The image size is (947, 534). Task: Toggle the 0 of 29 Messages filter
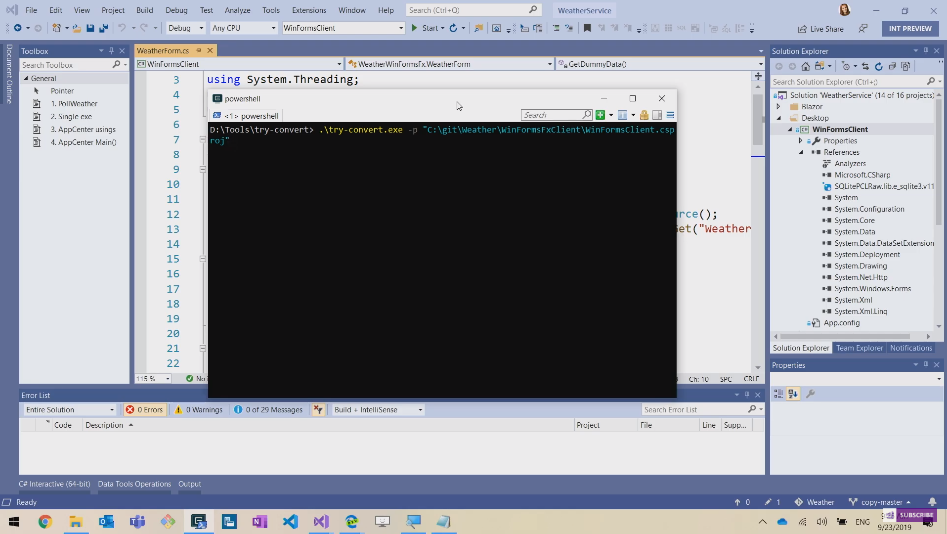click(268, 410)
